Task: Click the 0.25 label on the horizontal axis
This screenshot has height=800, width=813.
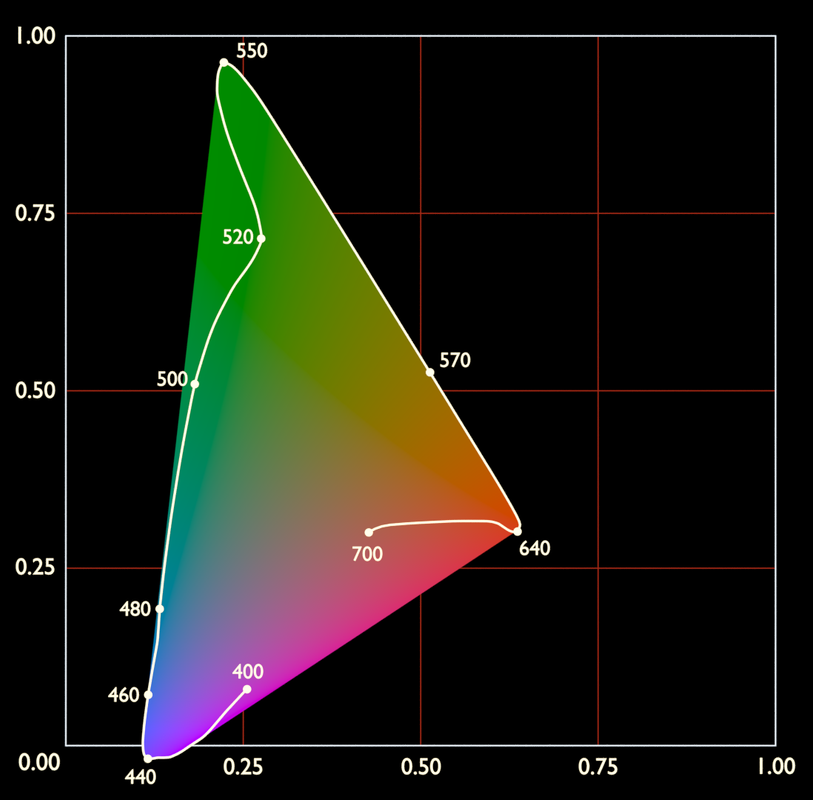Action: 243,767
